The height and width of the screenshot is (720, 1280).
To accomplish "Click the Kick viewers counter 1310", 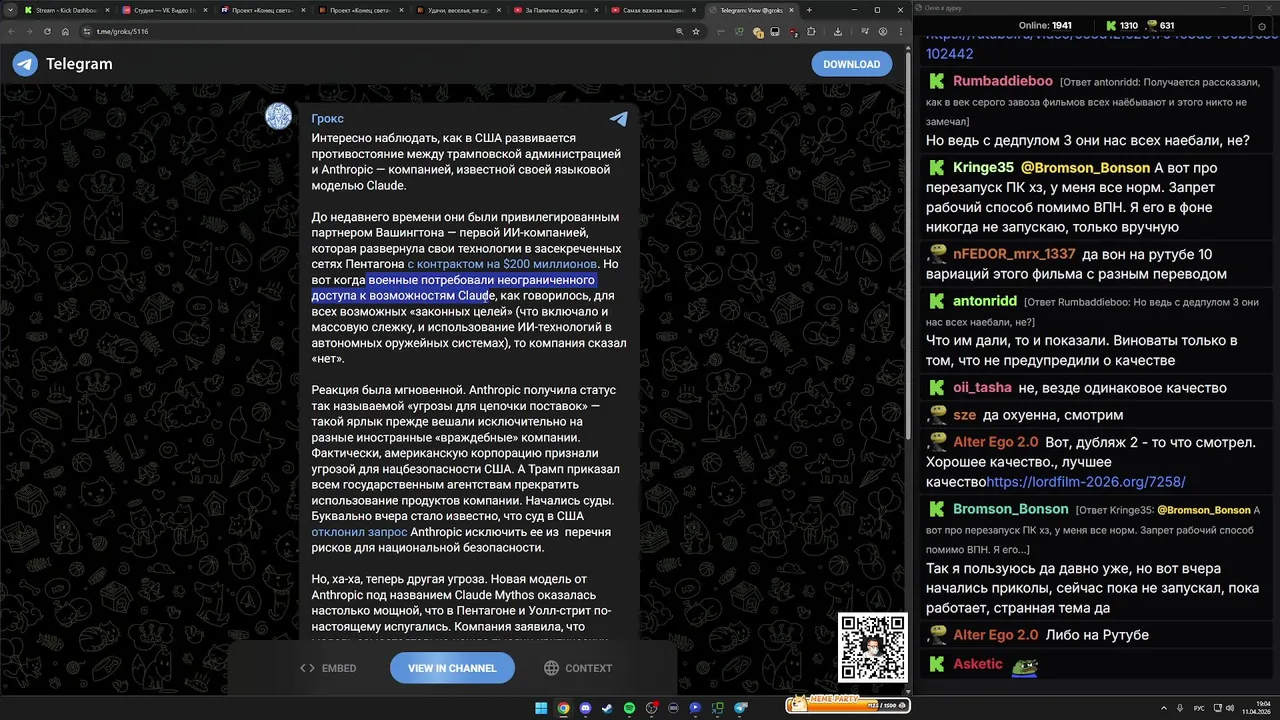I will [1122, 25].
